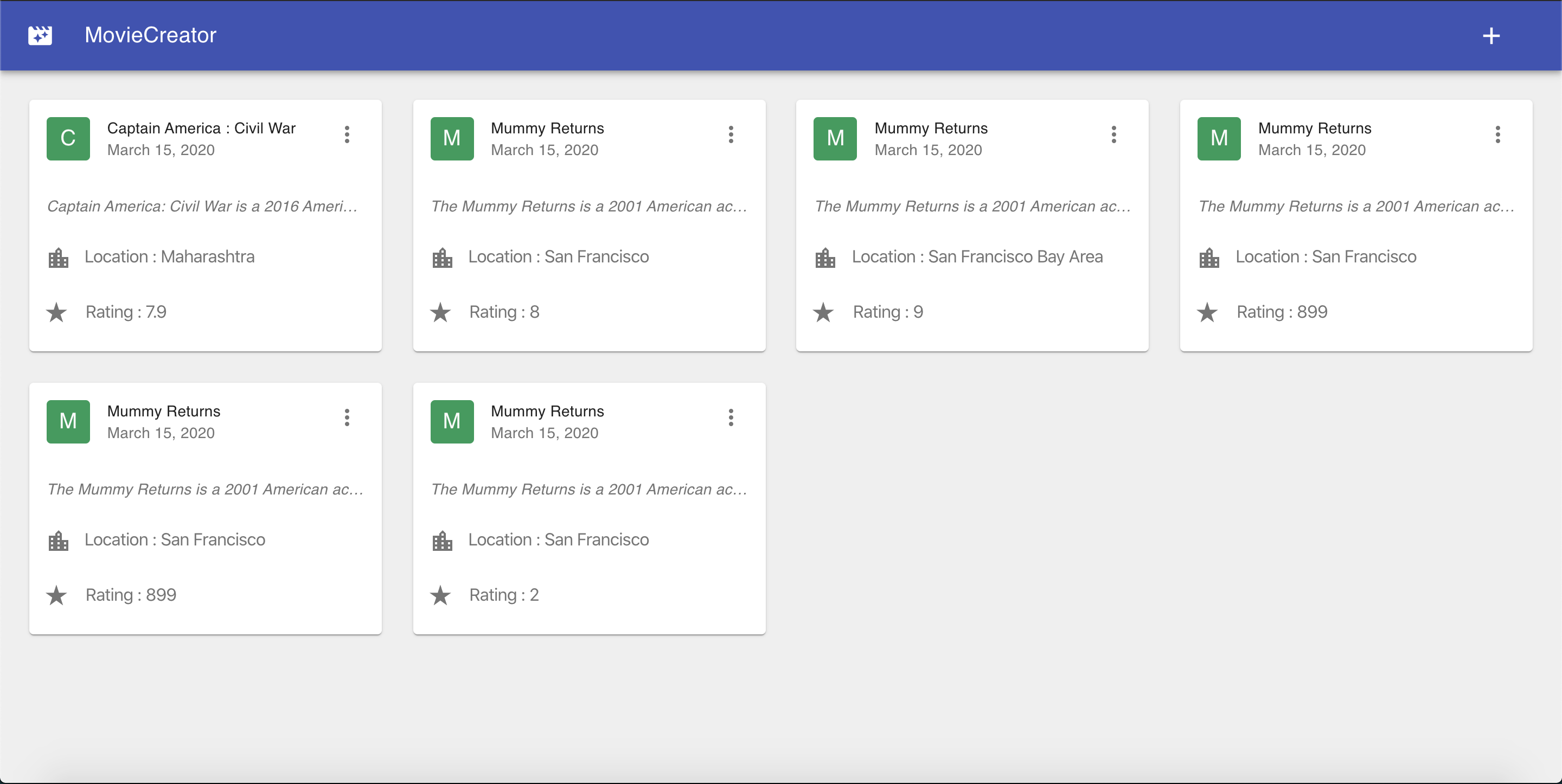Click the Captain America description text
The image size is (1562, 784).
click(202, 206)
